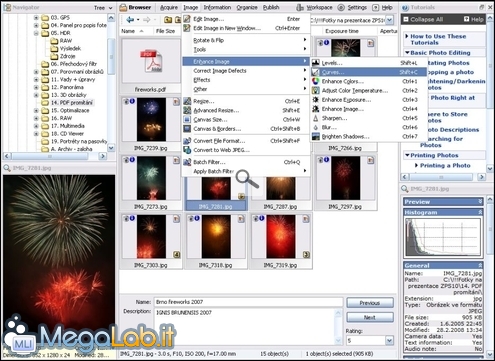Collapse the General info panel
This screenshot has width=495, height=361.
(480, 265)
